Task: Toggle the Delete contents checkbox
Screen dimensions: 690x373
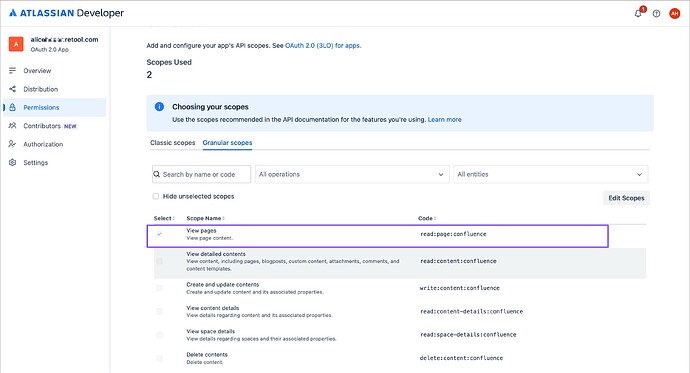Action: click(159, 358)
